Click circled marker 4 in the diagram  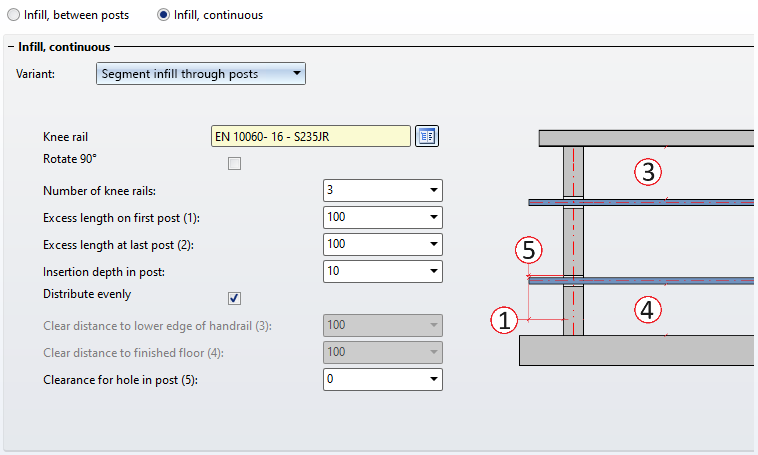point(648,310)
